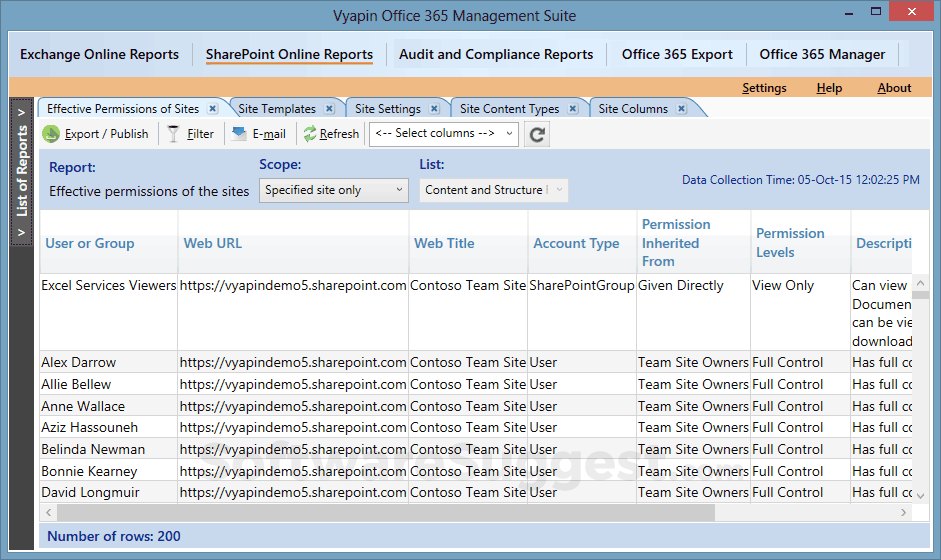
Task: Sort by the User or Group column header
Action: [x=90, y=243]
